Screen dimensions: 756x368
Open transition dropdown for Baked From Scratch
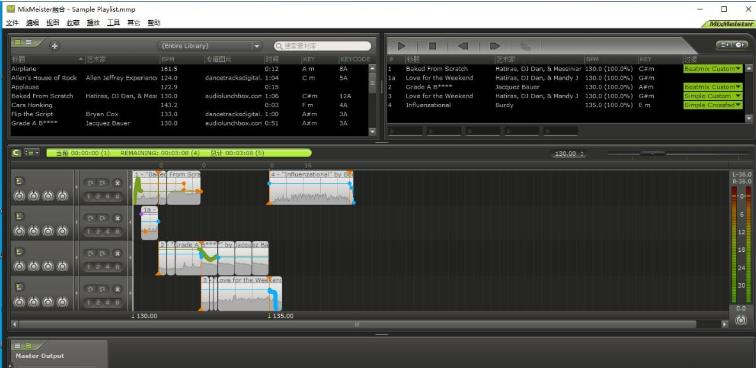[713, 69]
